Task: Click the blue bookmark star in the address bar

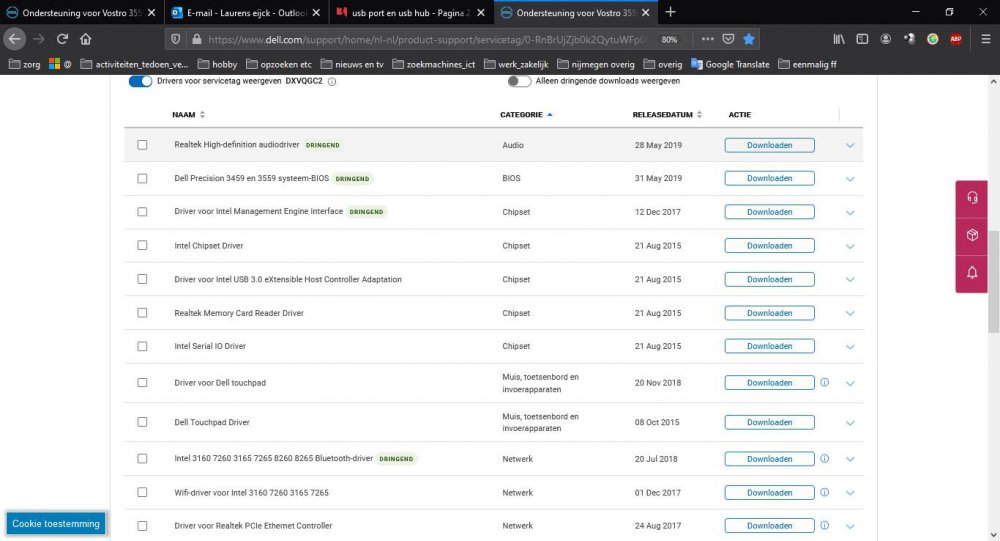Action: tap(749, 39)
